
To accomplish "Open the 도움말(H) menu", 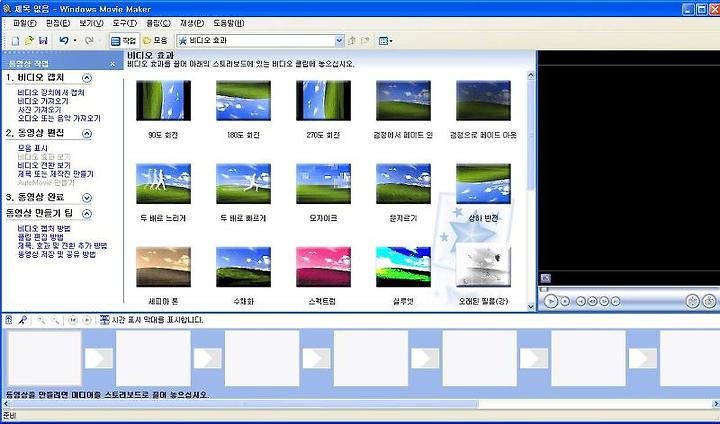I will 229,23.
